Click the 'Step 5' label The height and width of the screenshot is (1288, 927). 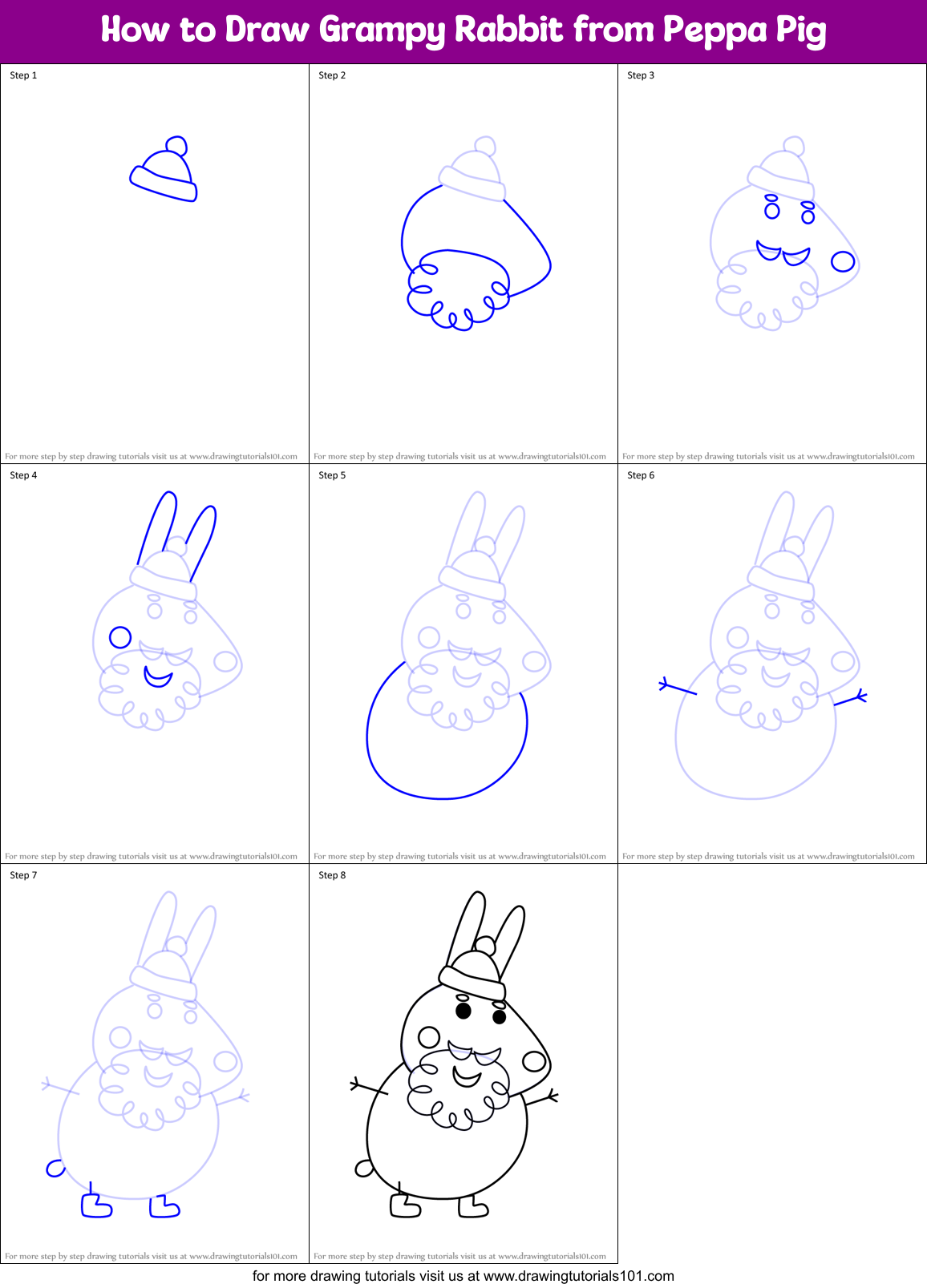click(x=332, y=475)
